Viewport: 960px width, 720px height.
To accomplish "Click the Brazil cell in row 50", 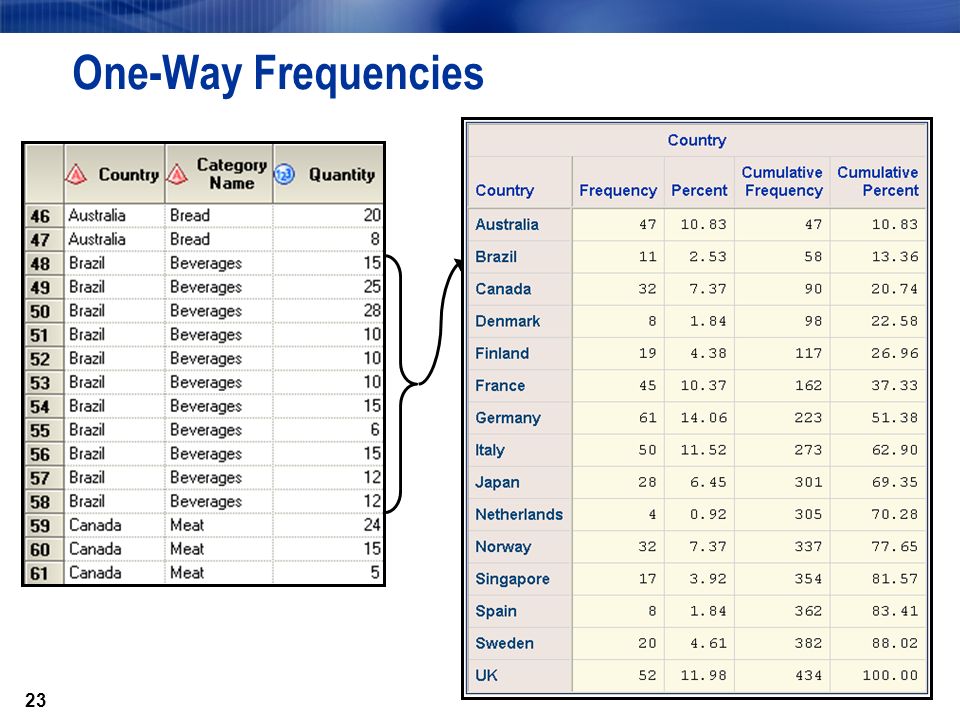I will 114,311.
